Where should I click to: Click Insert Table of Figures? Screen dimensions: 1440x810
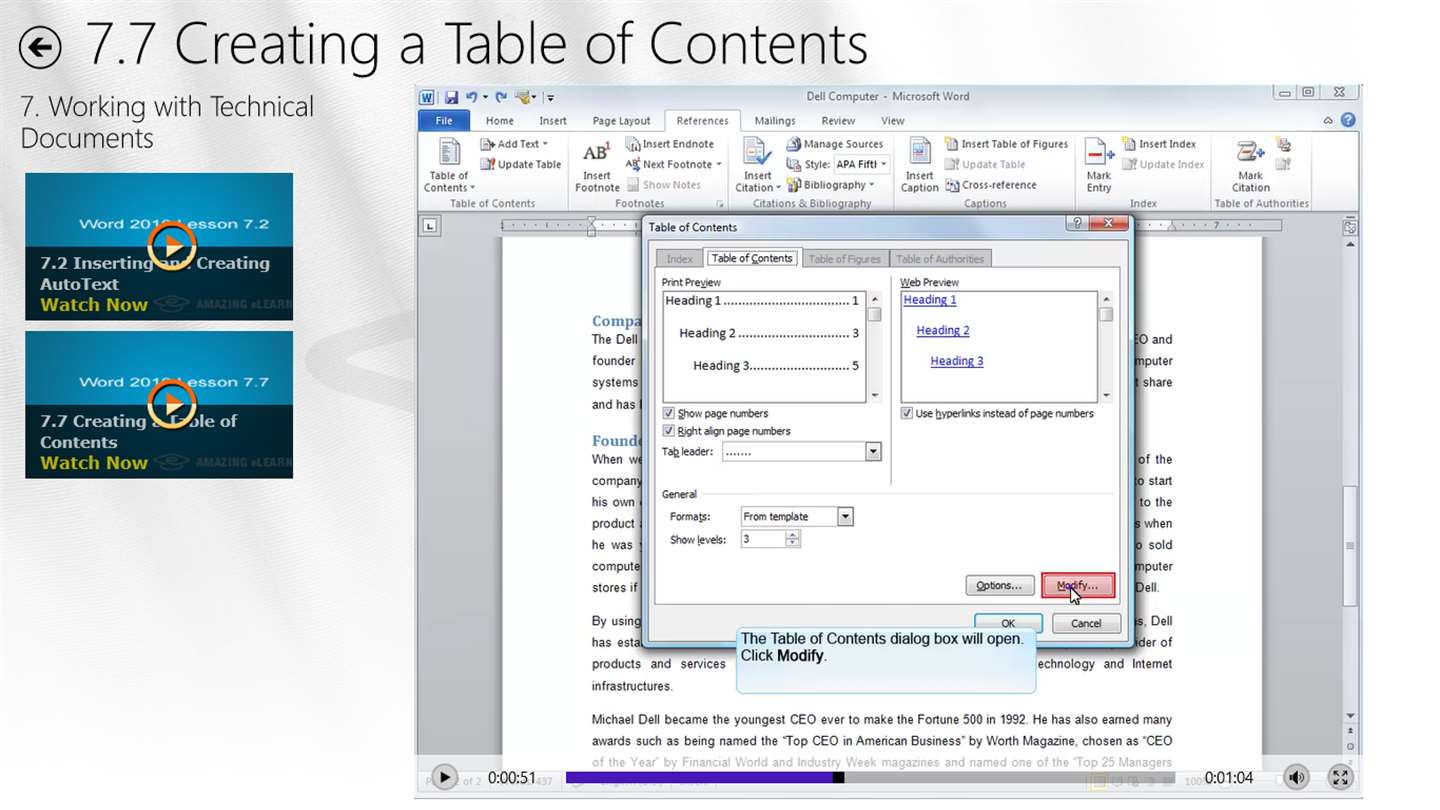click(1006, 144)
